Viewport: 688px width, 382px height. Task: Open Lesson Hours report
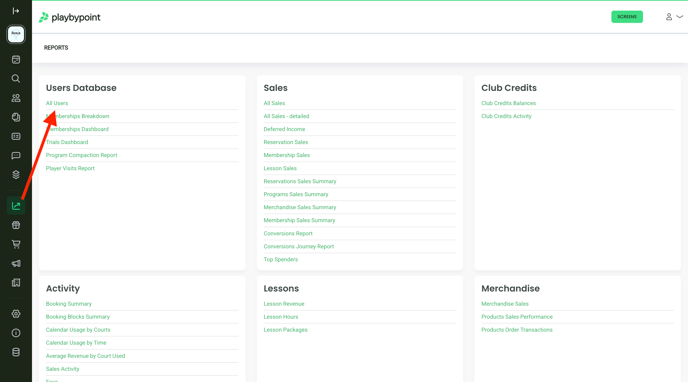tap(281, 317)
